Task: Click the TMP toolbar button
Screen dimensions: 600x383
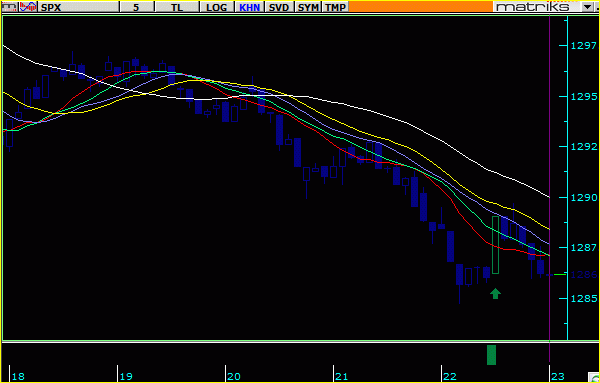Action: coord(336,7)
